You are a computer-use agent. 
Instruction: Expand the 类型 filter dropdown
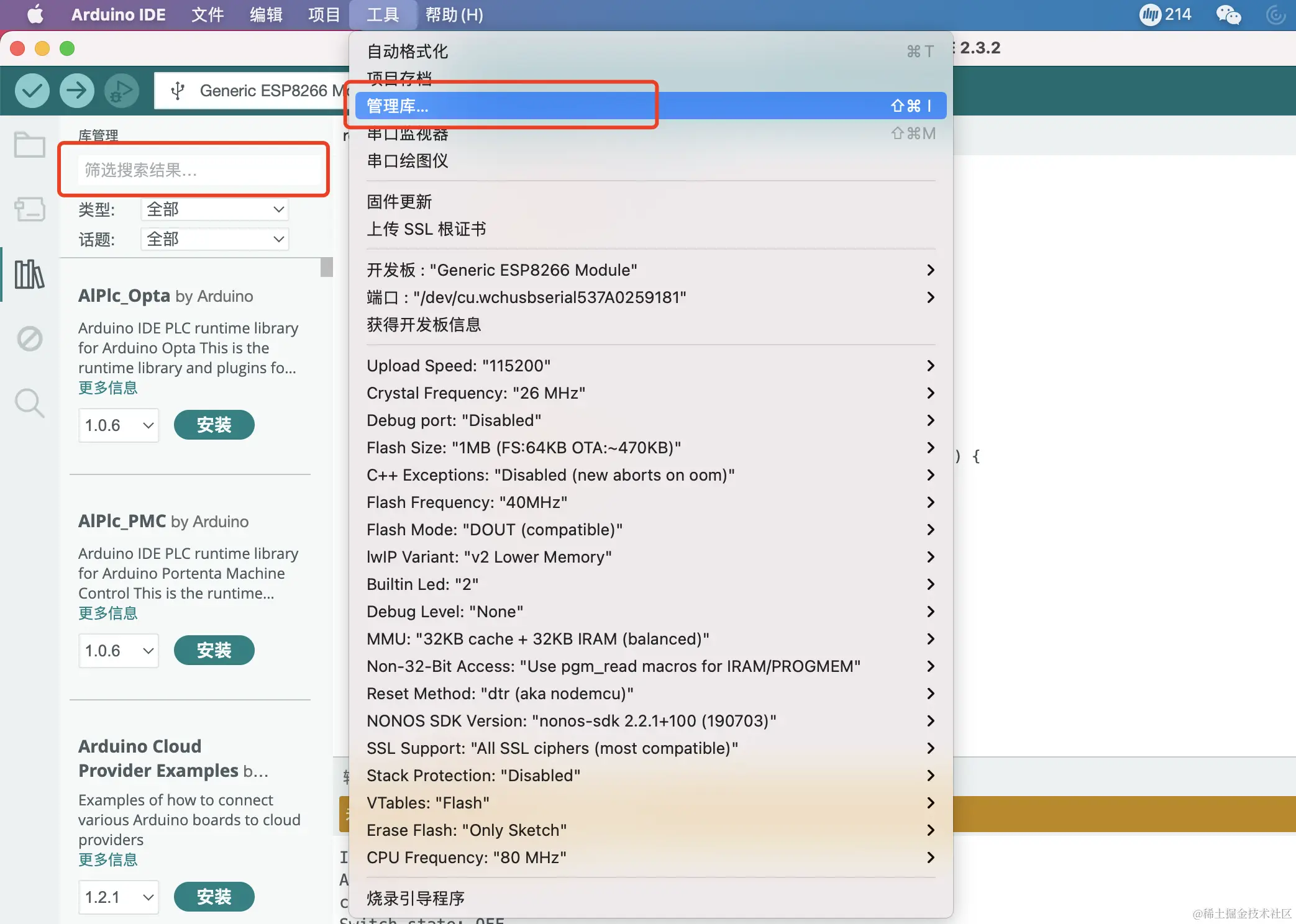point(215,209)
